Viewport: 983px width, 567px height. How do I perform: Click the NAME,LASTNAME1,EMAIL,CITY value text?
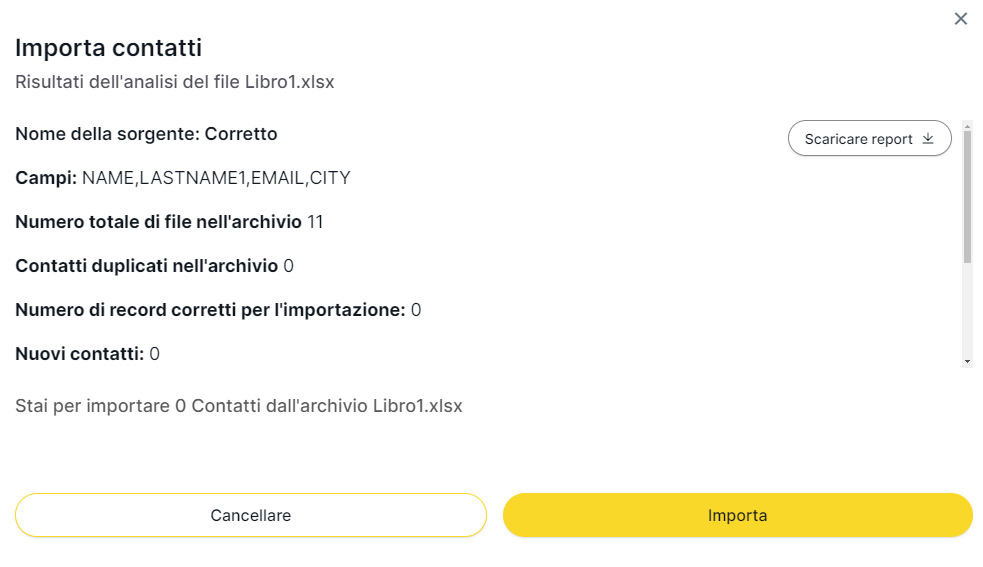[216, 178]
